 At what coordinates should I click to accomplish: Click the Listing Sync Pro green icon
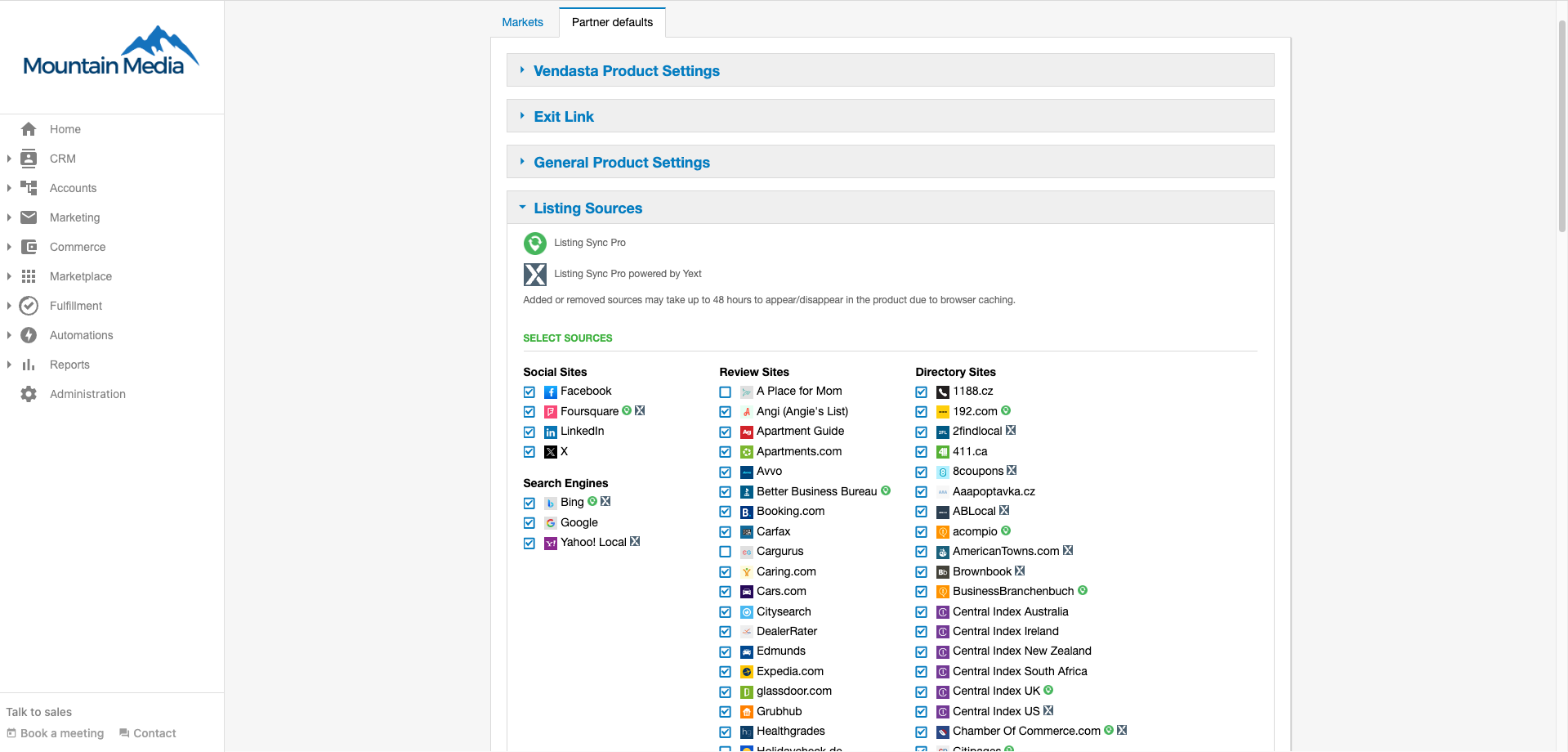pyautogui.click(x=535, y=244)
